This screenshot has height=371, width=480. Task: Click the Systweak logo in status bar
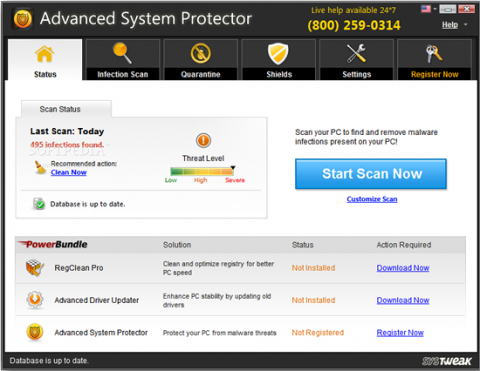point(447,361)
